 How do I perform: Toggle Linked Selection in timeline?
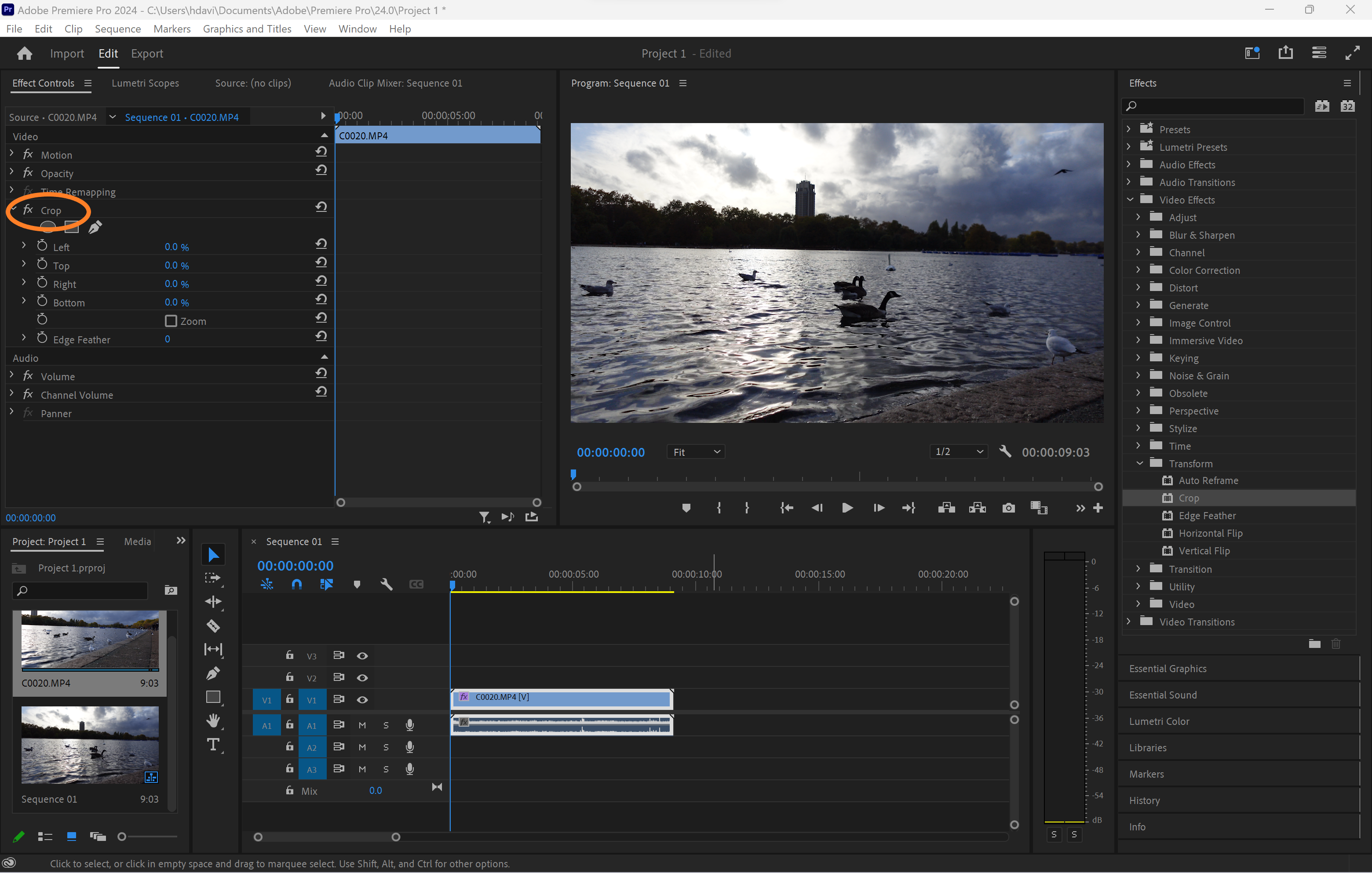[326, 584]
